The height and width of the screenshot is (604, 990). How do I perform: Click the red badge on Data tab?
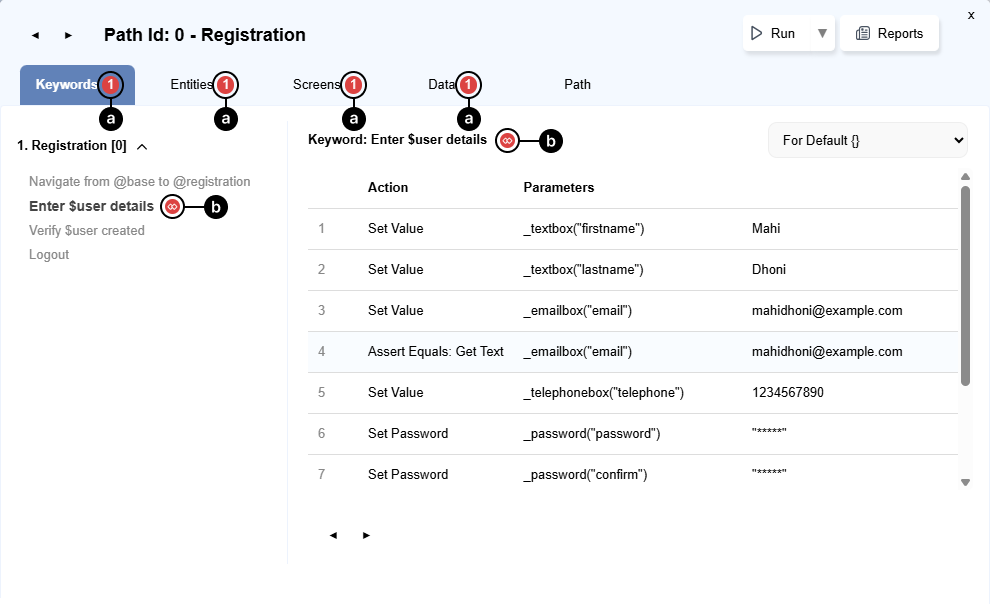point(468,85)
